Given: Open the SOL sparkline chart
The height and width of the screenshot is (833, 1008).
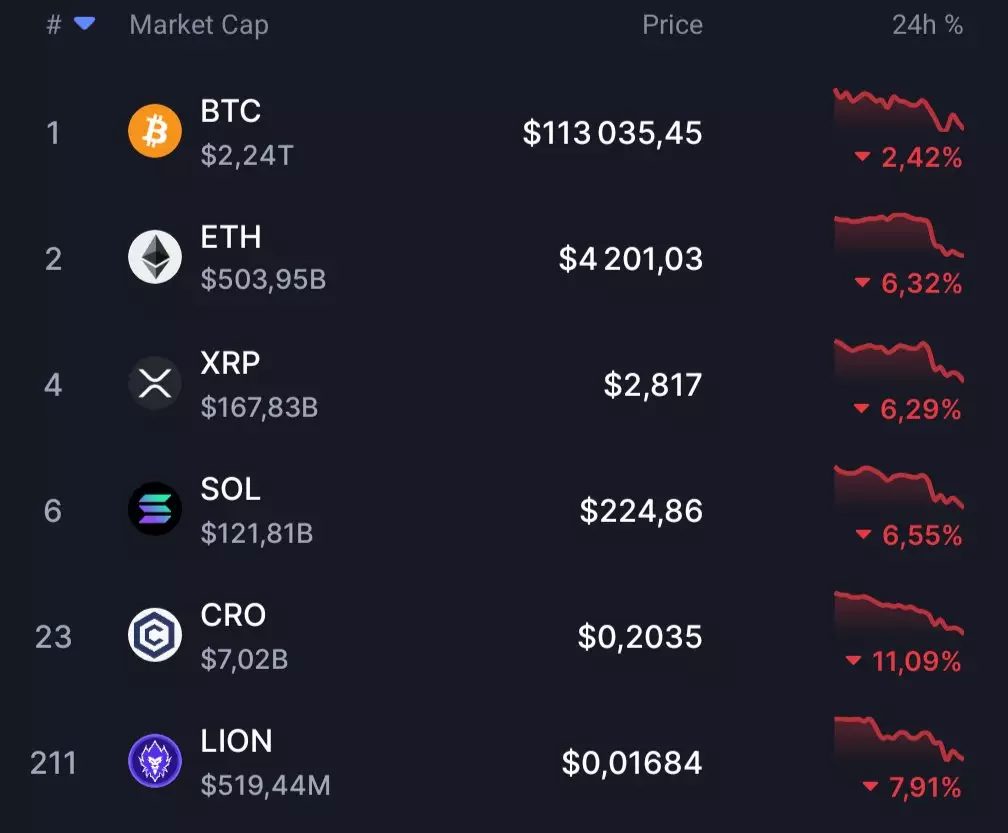Looking at the screenshot, I should coord(898,487).
